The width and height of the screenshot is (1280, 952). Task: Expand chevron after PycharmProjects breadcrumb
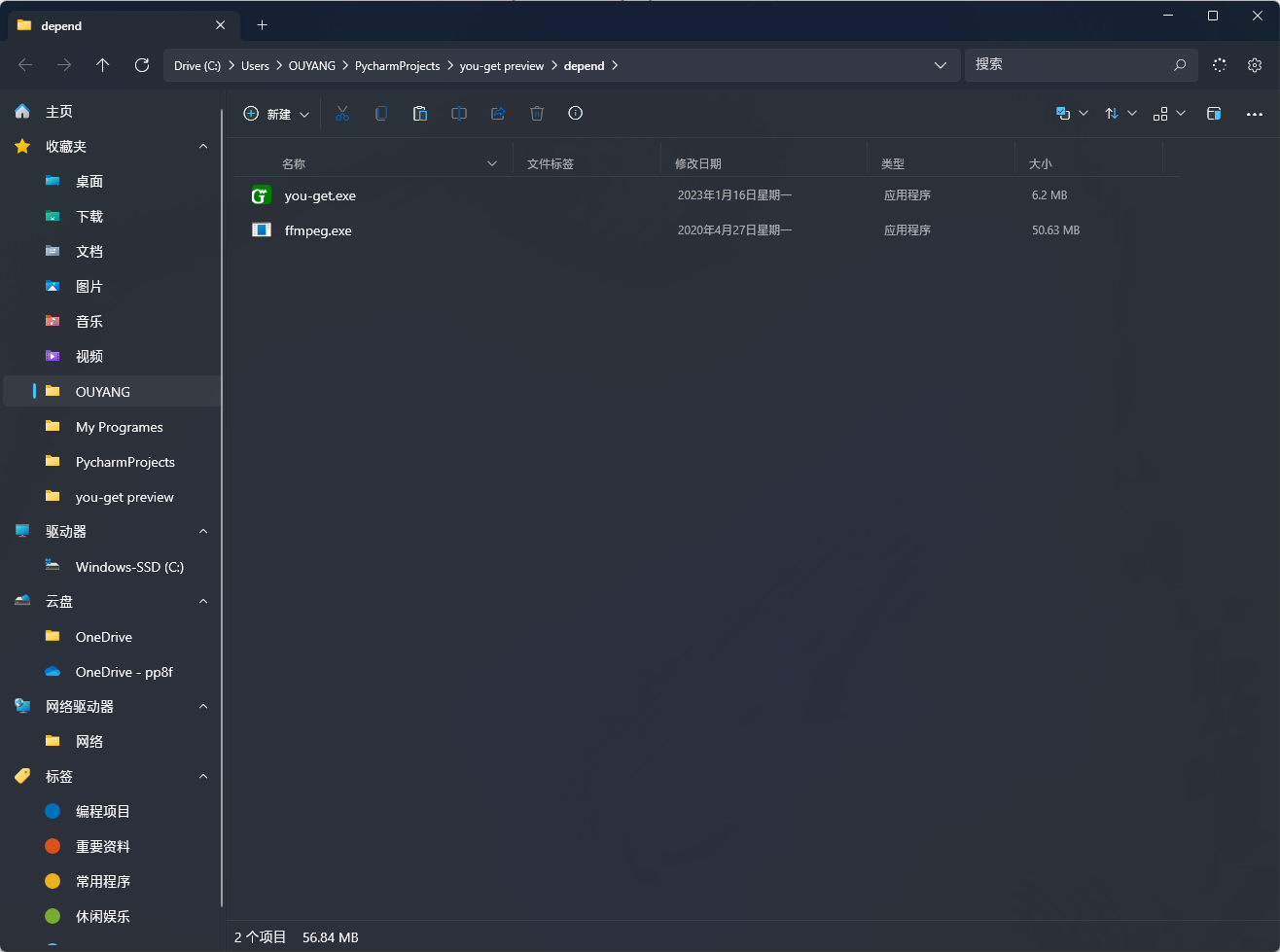(x=450, y=66)
